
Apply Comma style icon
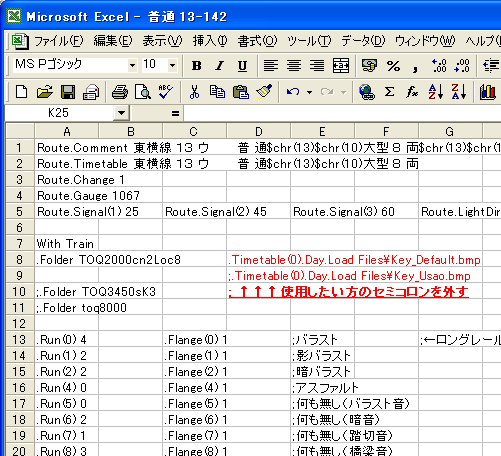click(x=415, y=68)
